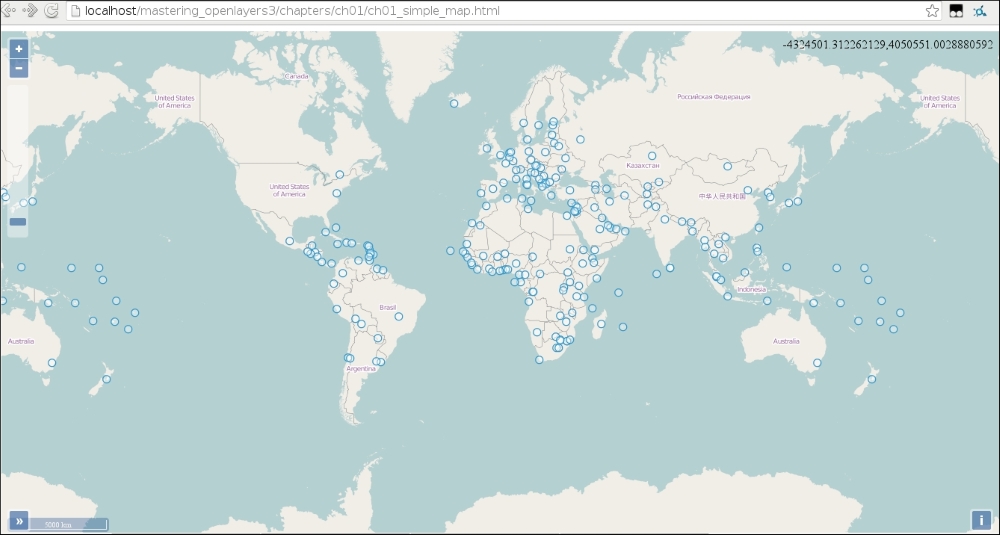Click the mouse position coordinates readout
Screen dimensions: 1000x535
pyautogui.click(x=888, y=45)
